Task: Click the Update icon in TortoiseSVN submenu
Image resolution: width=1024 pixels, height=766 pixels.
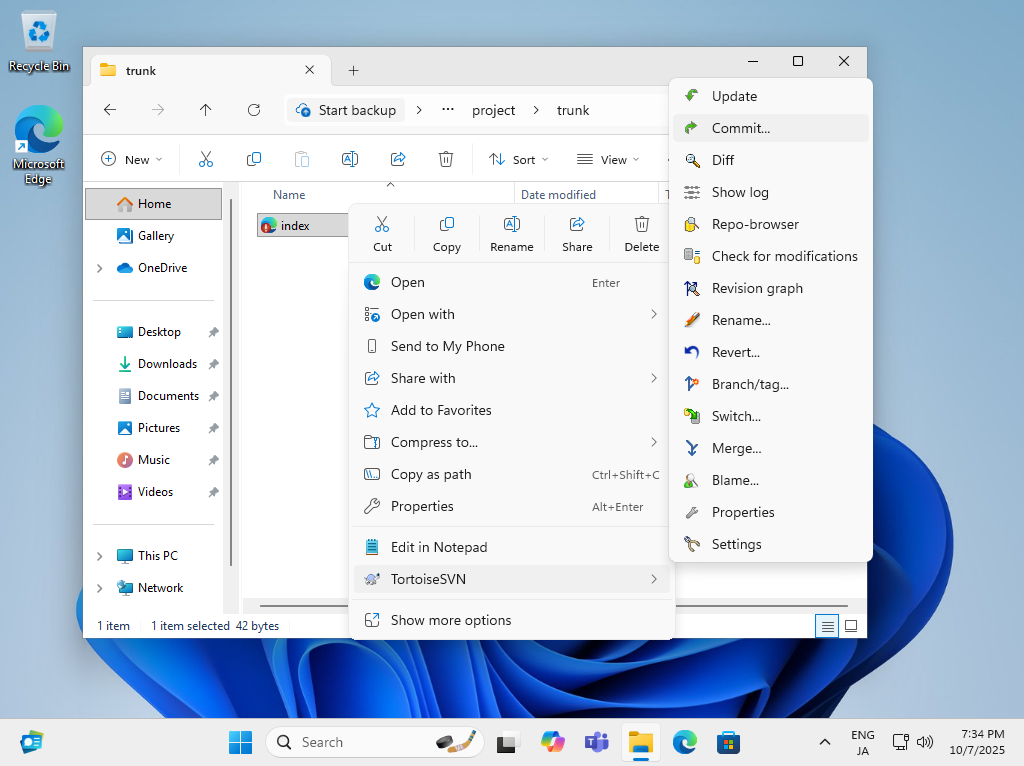Action: (x=691, y=96)
